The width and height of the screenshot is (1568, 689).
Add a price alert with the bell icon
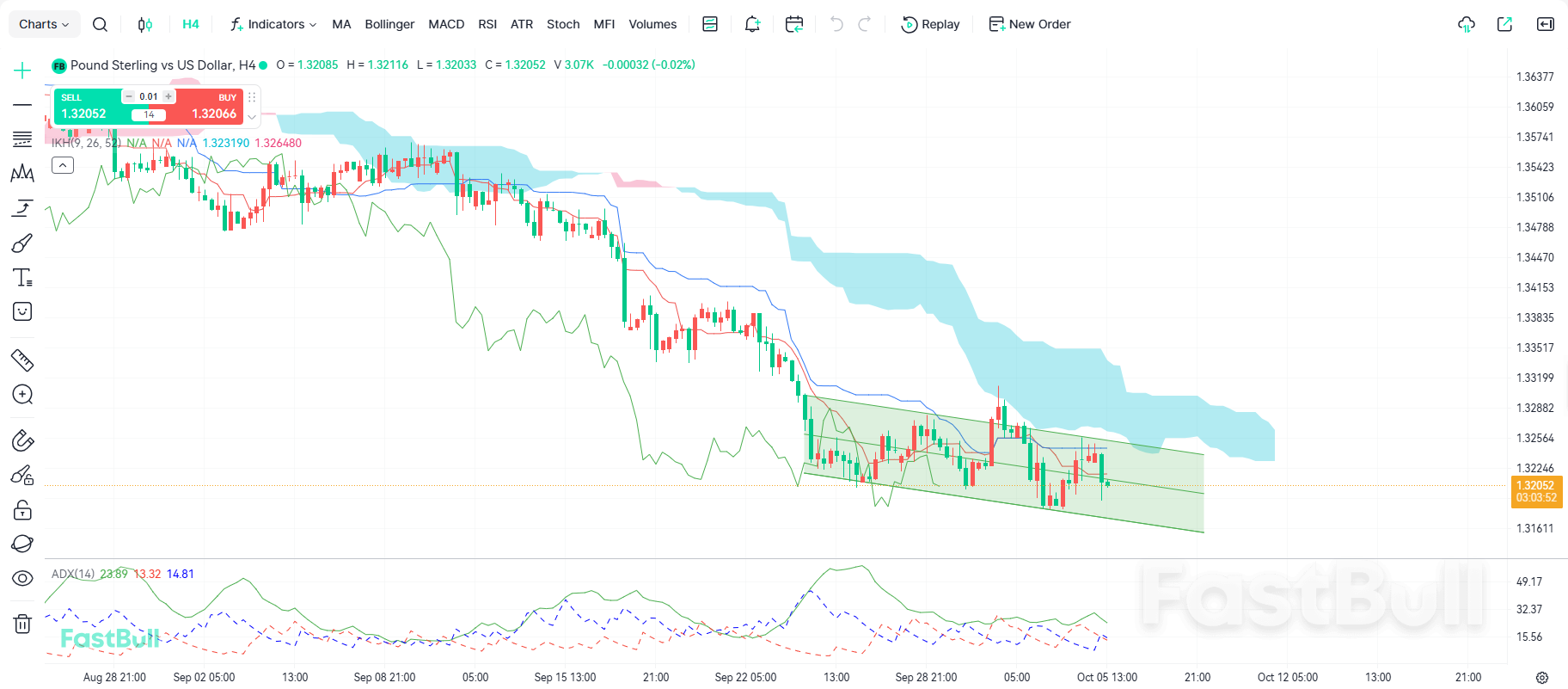pyautogui.click(x=752, y=24)
